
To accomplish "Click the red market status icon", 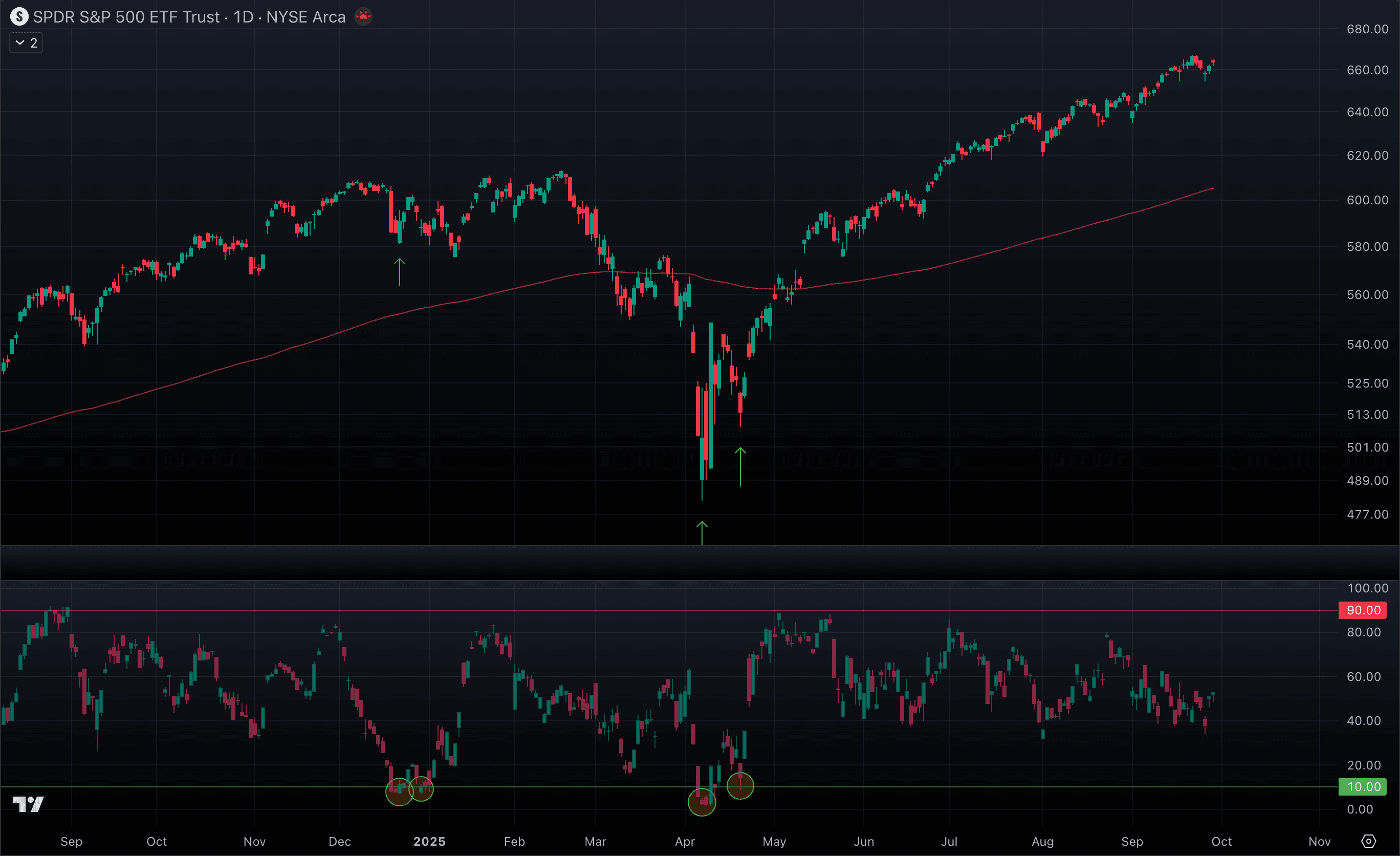I will (363, 16).
